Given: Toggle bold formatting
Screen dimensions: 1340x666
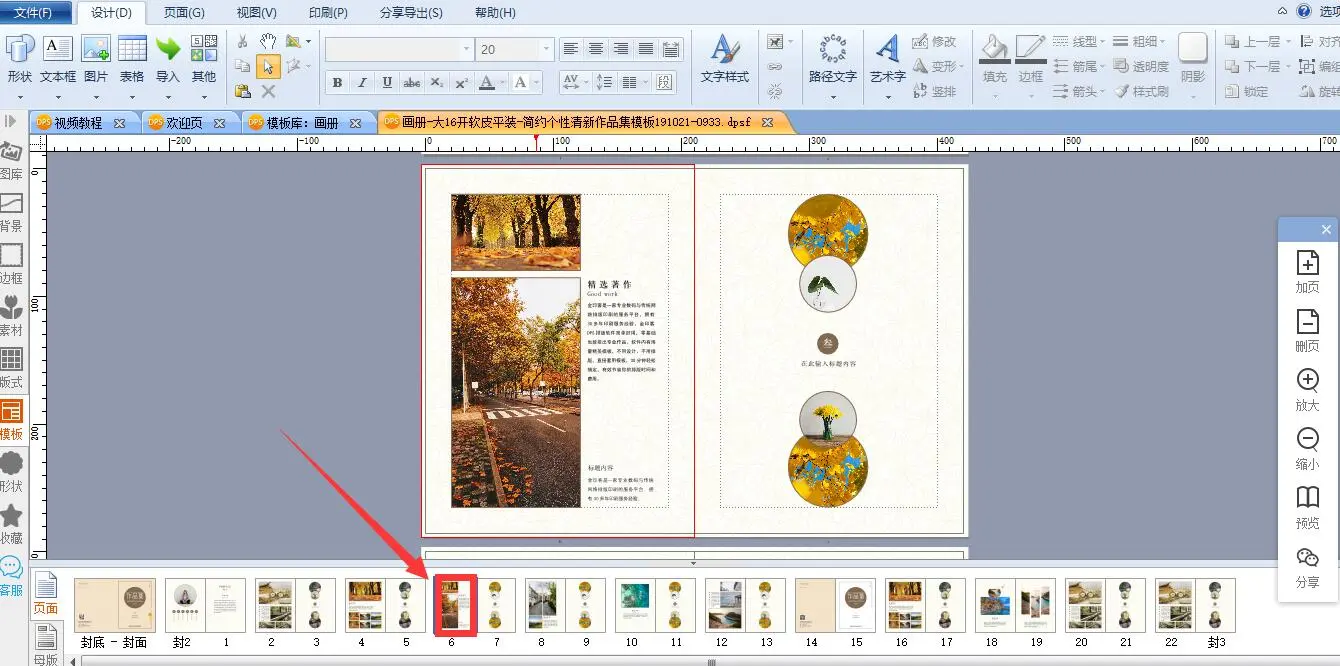Looking at the screenshot, I should (x=337, y=83).
